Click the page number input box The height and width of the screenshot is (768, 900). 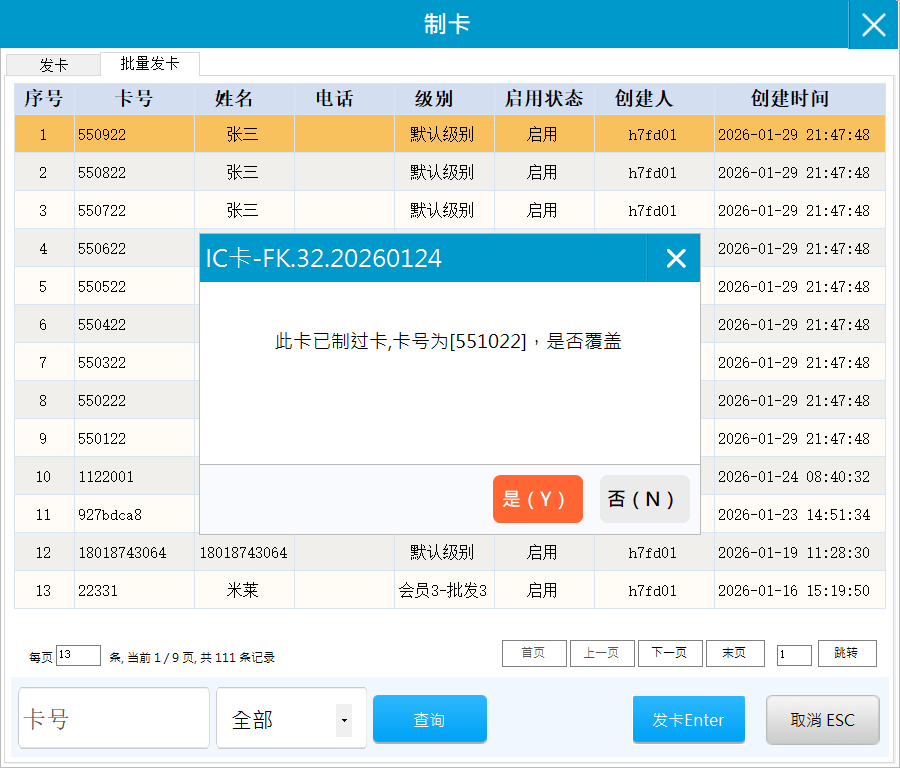tap(794, 655)
